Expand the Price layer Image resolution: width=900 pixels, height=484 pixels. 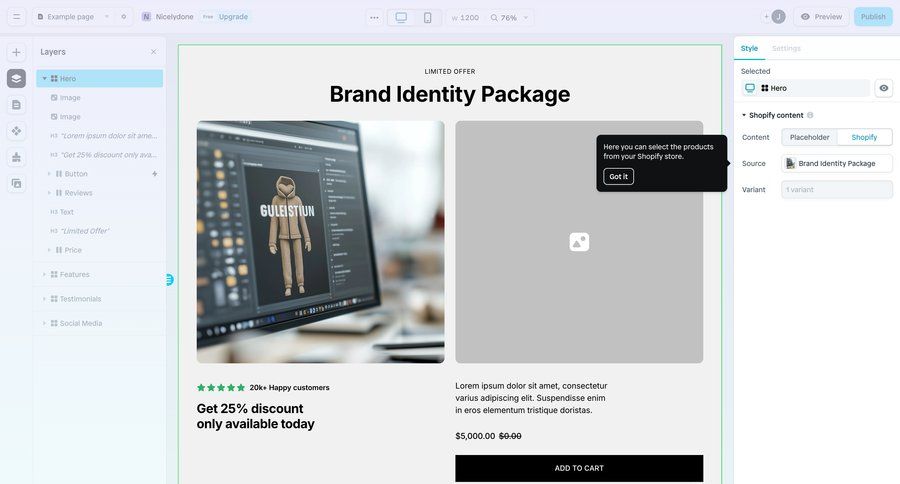pos(49,250)
